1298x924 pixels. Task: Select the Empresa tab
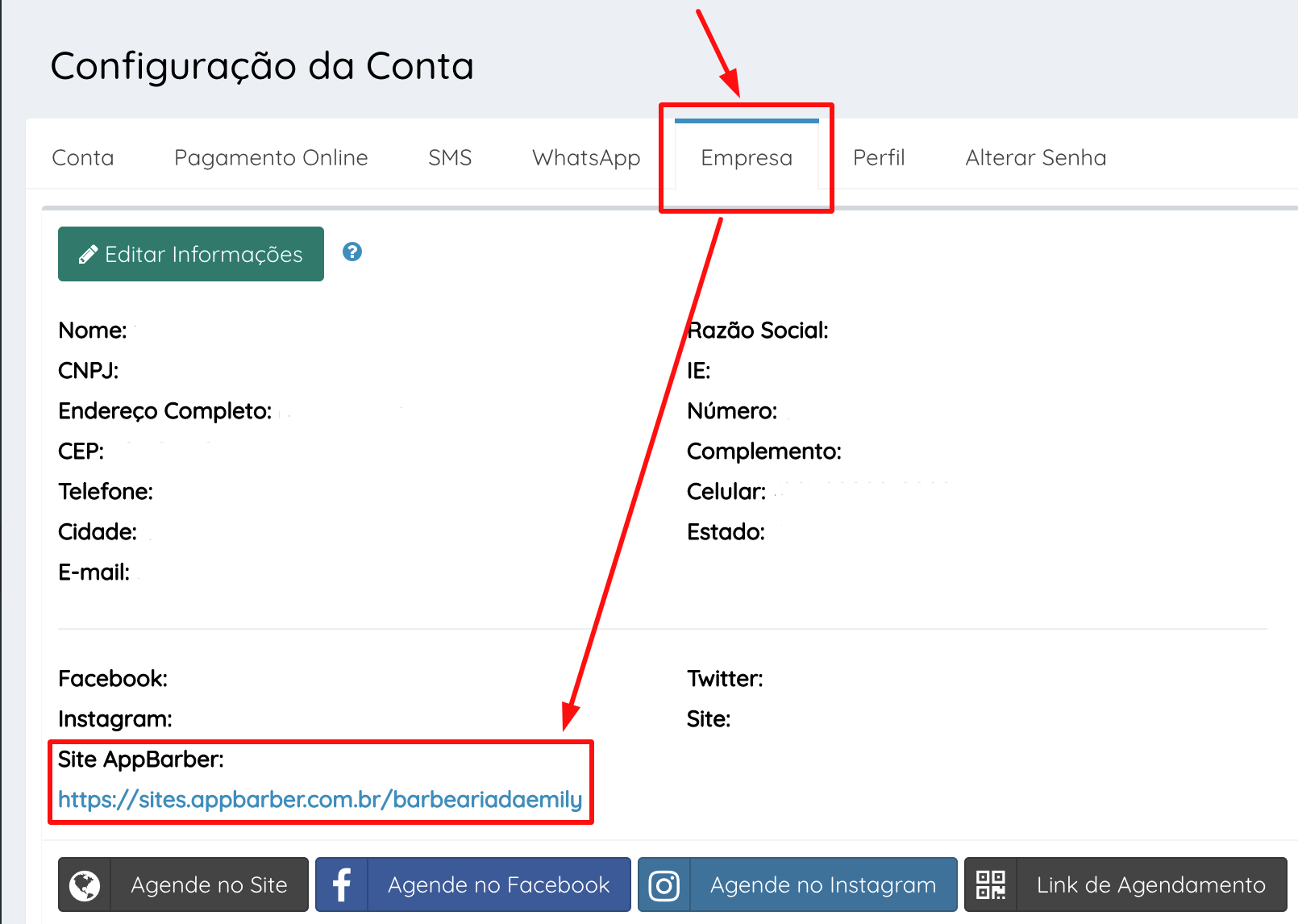point(747,158)
